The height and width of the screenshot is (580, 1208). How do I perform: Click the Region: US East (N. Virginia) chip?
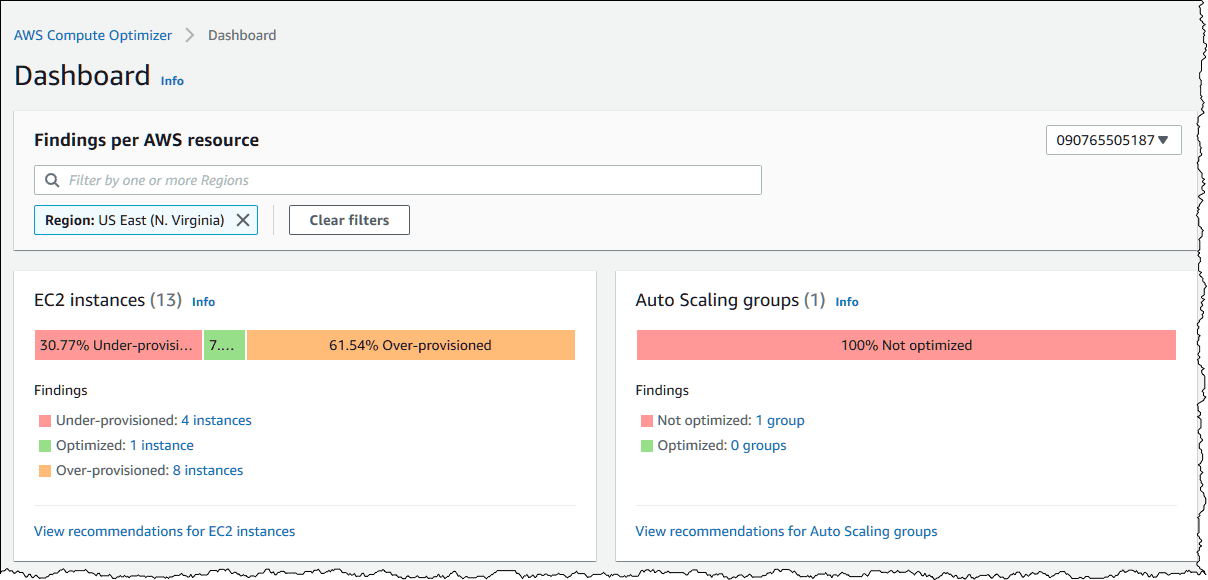146,220
